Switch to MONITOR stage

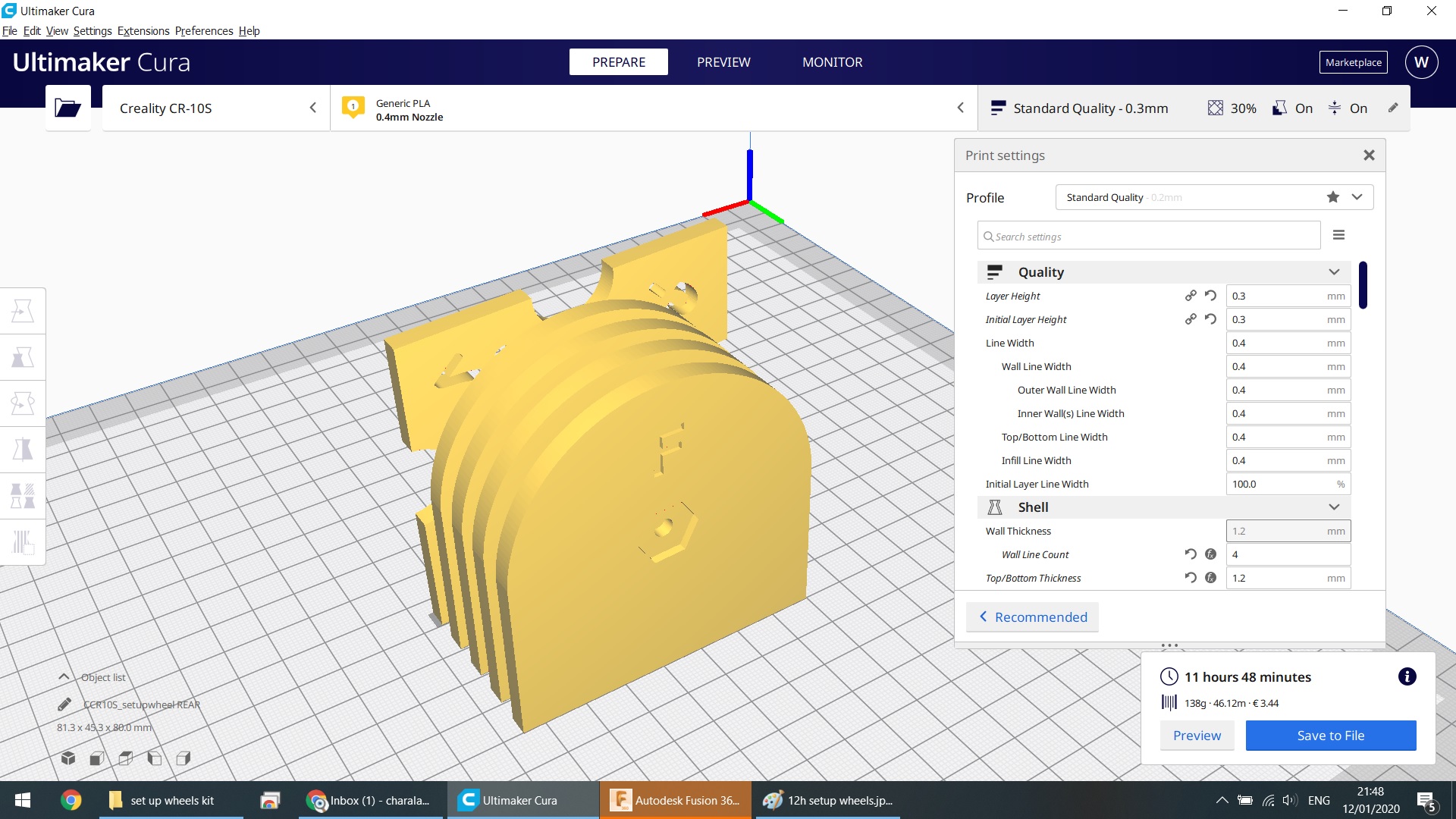[x=833, y=62]
